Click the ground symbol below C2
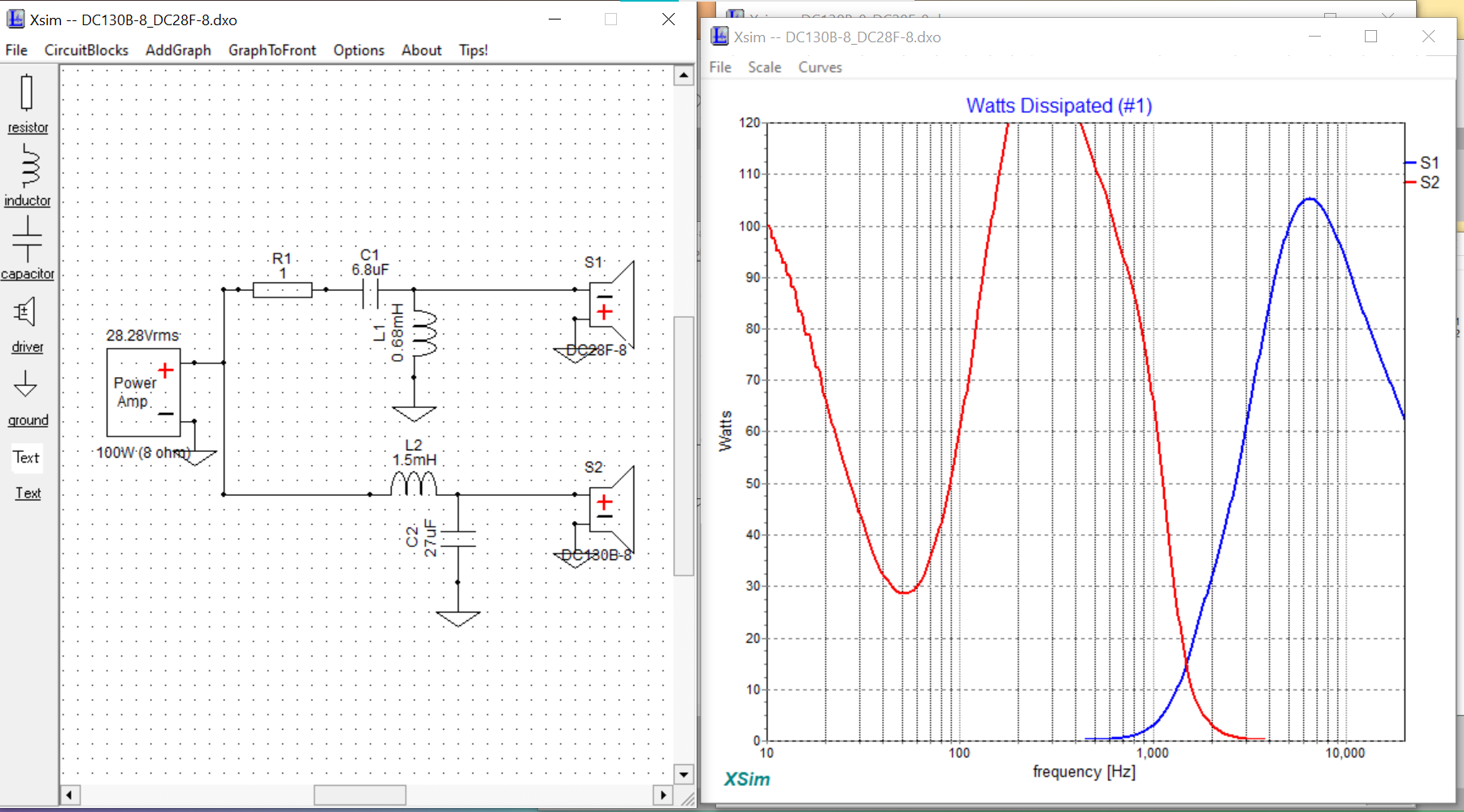Screen dimensions: 1464x812 point(458,619)
